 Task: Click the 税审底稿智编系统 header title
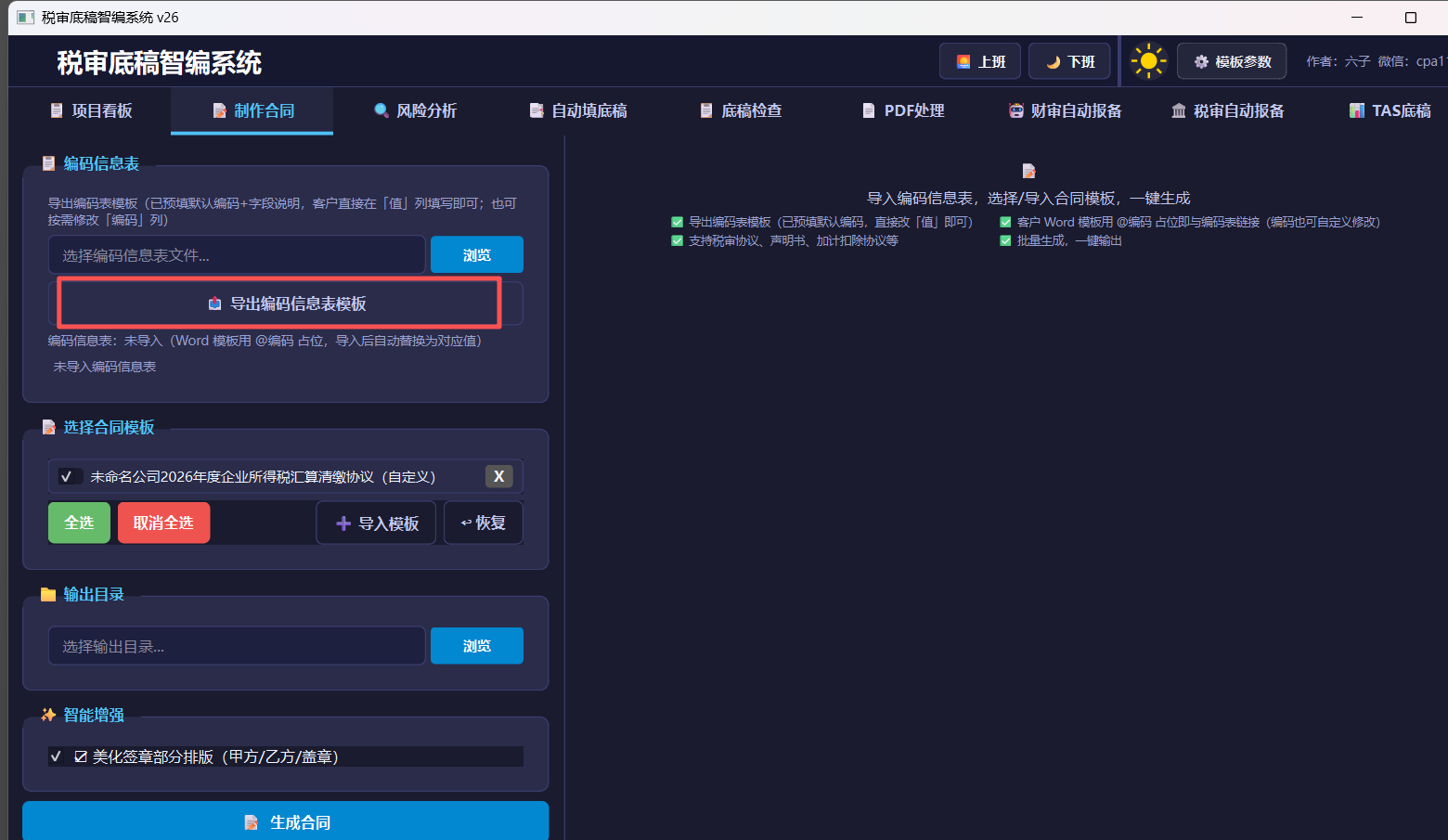pos(159,62)
